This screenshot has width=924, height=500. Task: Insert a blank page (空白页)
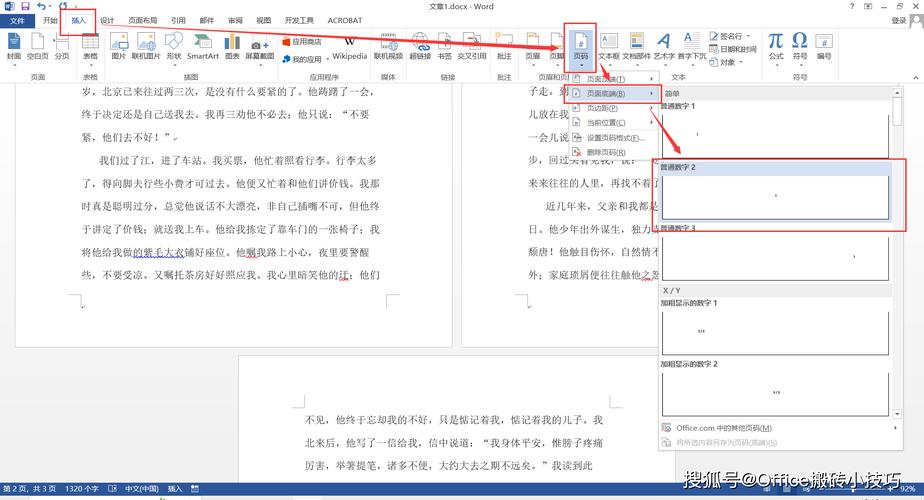click(x=37, y=47)
